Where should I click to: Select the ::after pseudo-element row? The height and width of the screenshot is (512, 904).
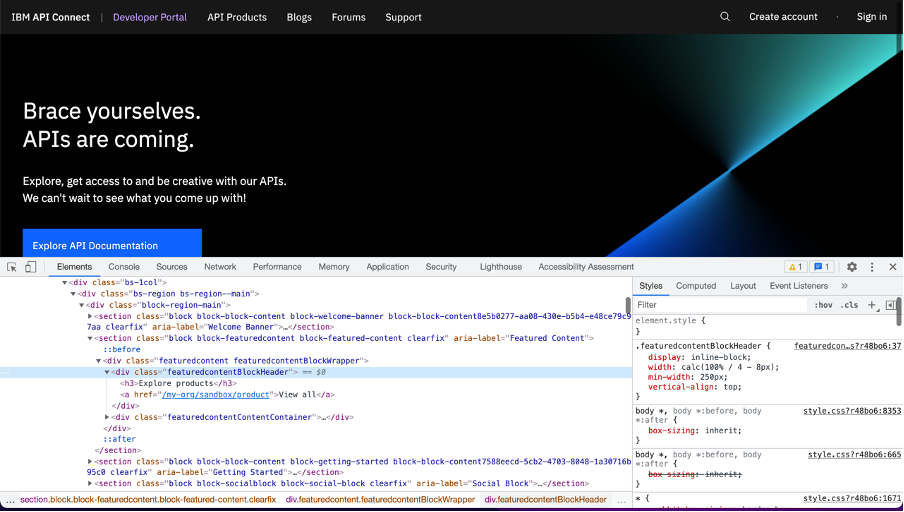pos(119,439)
